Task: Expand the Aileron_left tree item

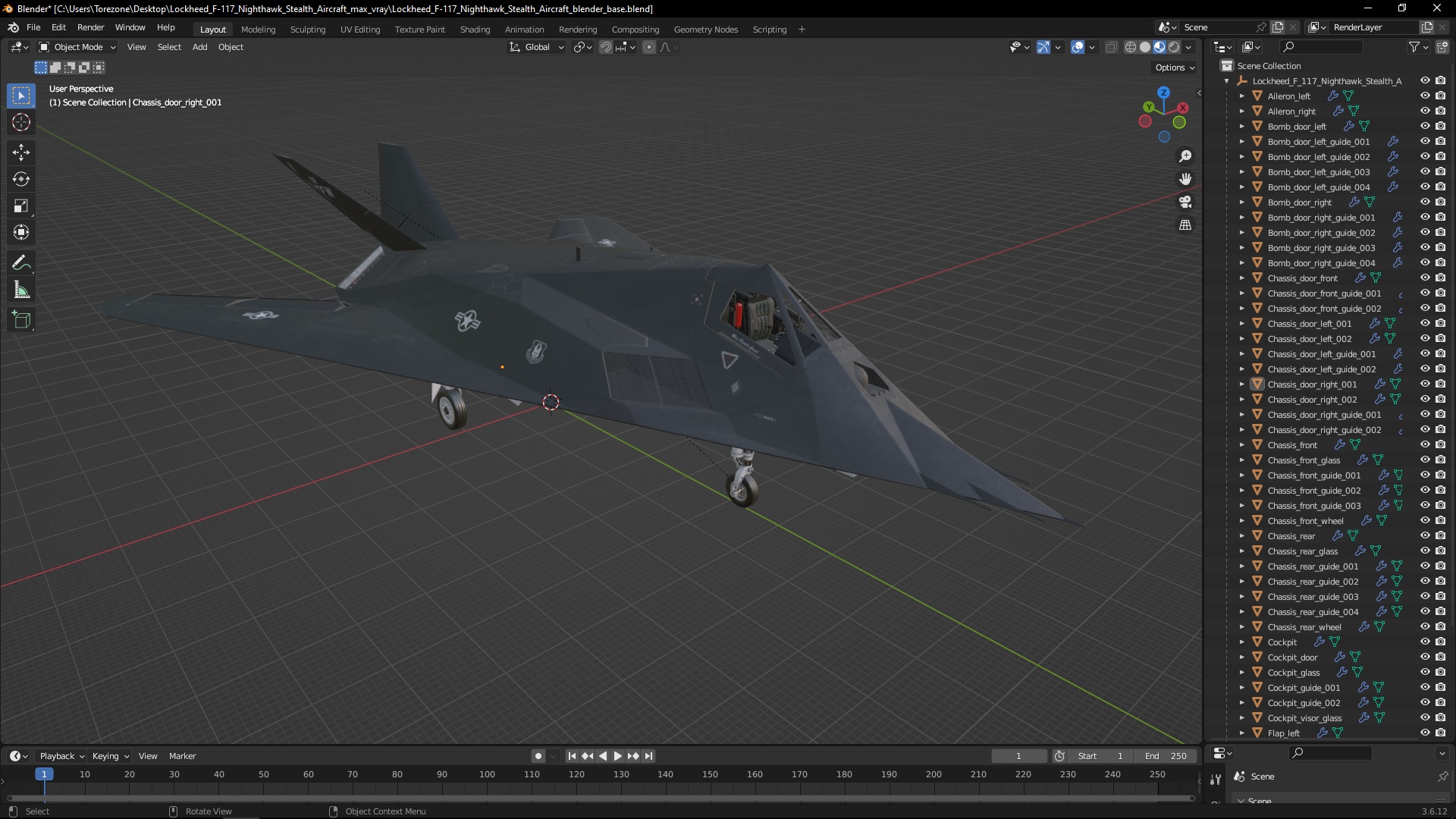Action: click(1241, 96)
